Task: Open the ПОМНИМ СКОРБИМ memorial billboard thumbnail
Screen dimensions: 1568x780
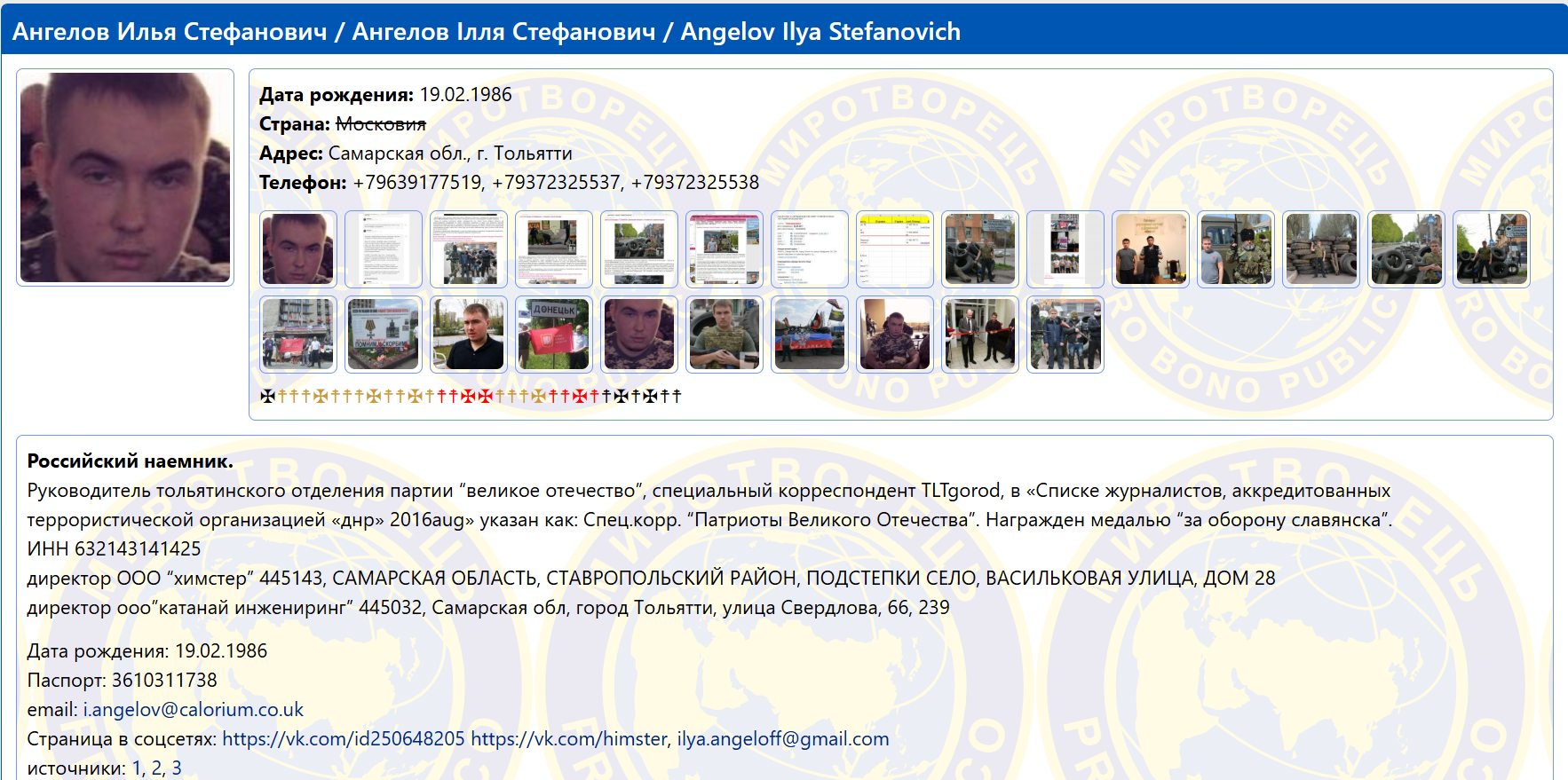Action: [384, 335]
